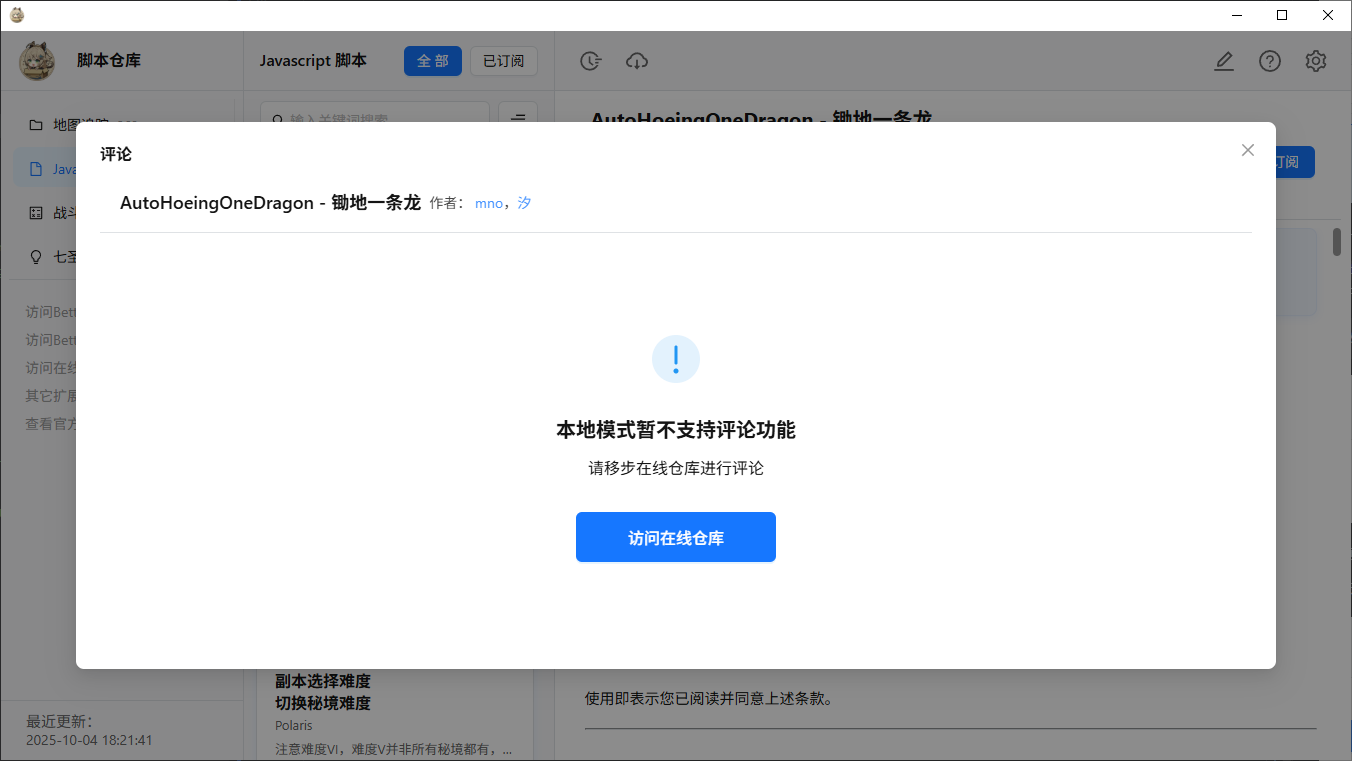
Task: Open settings with the gear icon
Action: pos(1315,61)
